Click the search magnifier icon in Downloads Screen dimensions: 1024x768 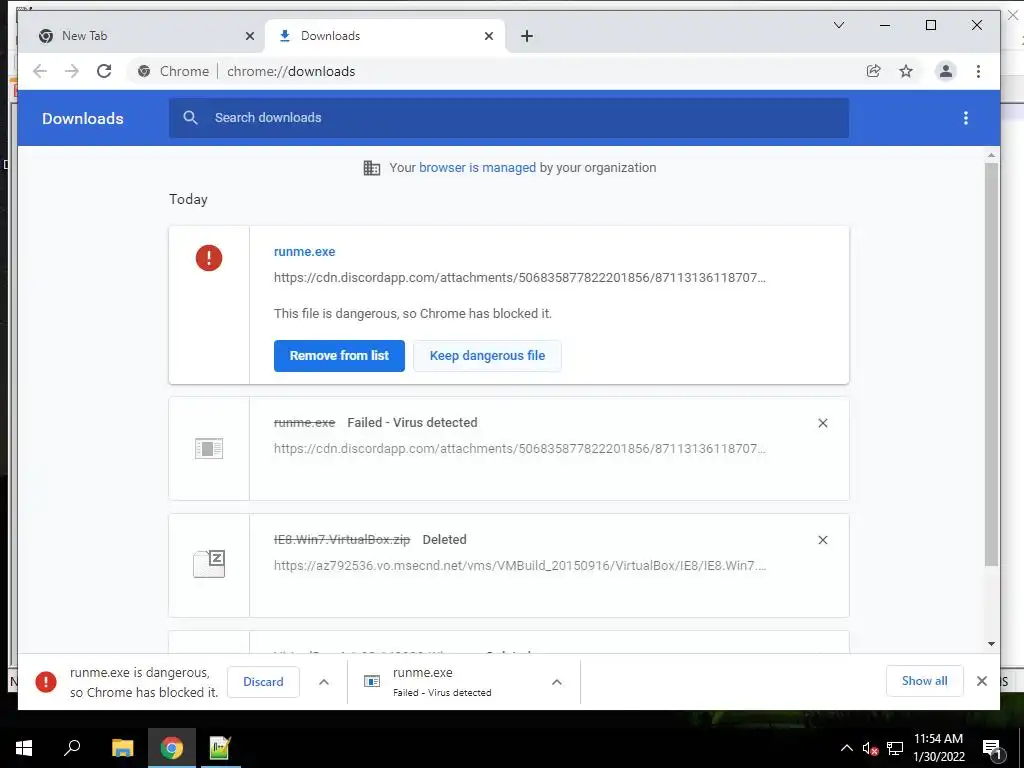coord(190,118)
